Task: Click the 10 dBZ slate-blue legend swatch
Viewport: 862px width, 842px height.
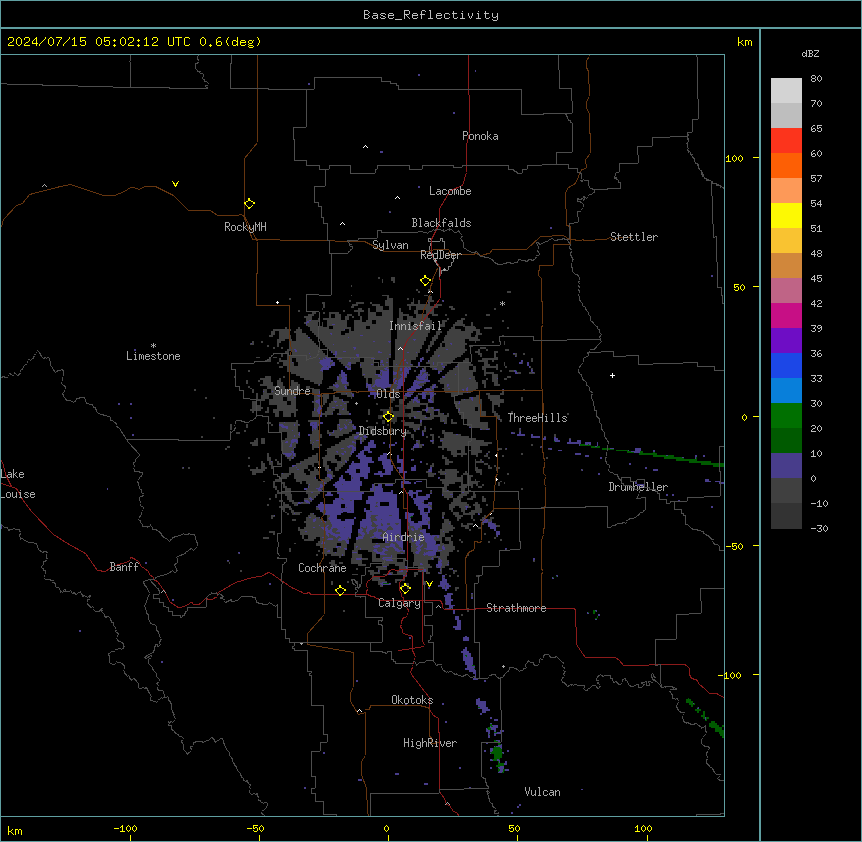Action: point(786,466)
